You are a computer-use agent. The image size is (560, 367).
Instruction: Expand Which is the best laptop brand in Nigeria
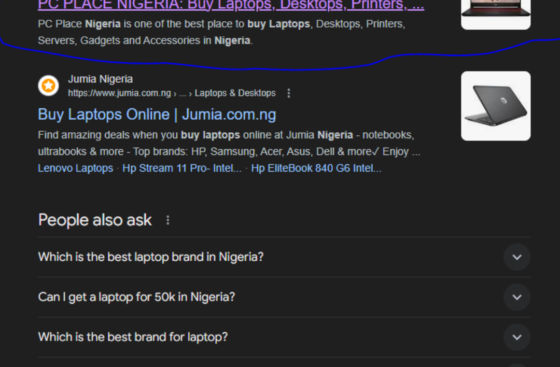(x=517, y=257)
